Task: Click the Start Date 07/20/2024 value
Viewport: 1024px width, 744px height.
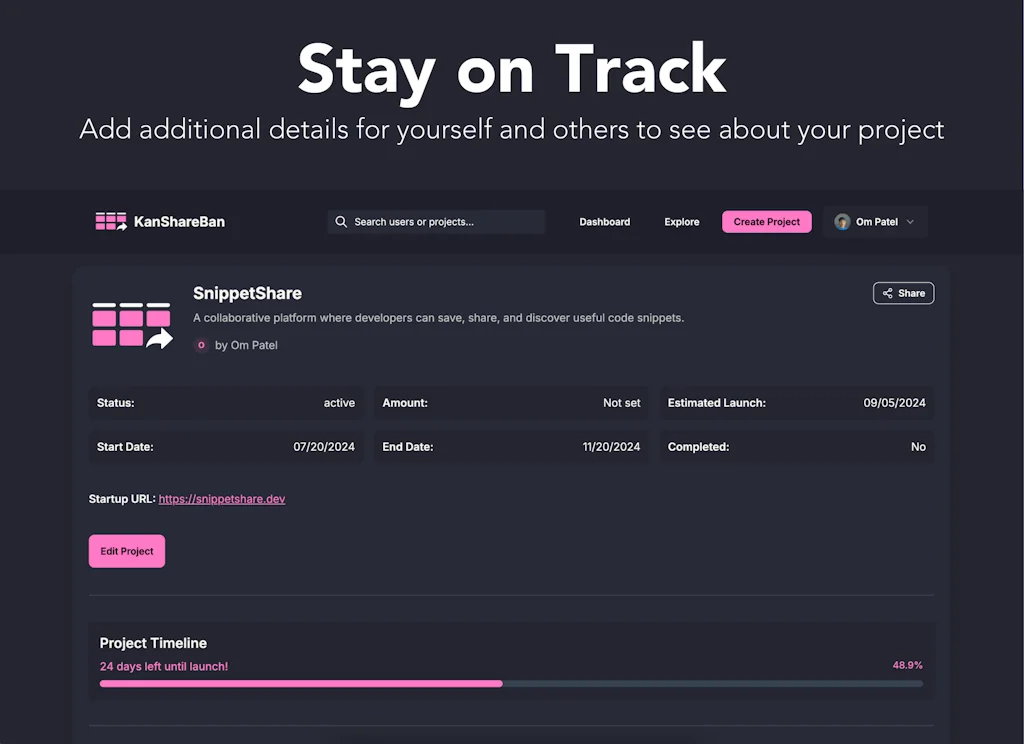Action: pos(324,447)
